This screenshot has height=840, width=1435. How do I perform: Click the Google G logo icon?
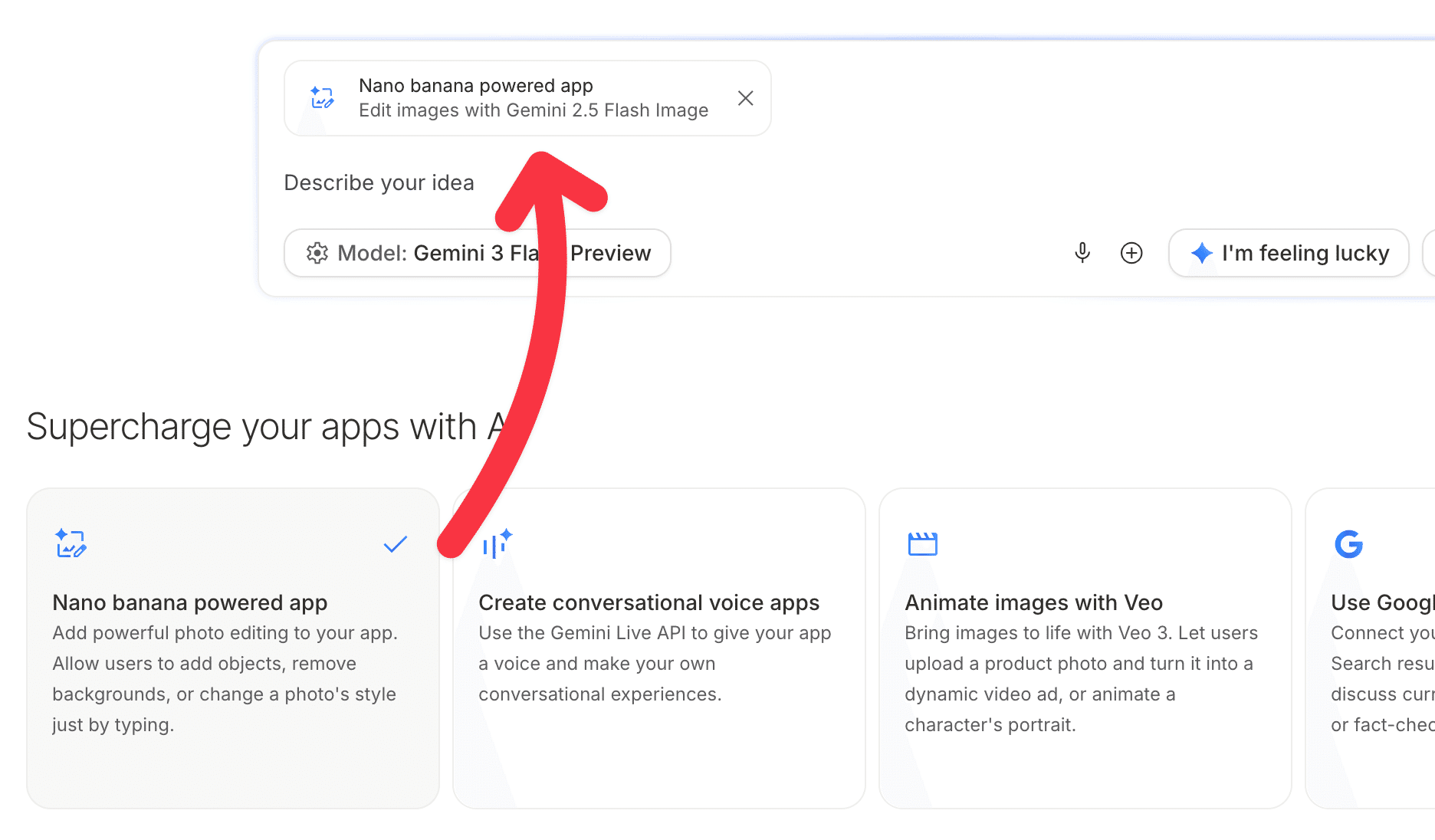point(1348,544)
